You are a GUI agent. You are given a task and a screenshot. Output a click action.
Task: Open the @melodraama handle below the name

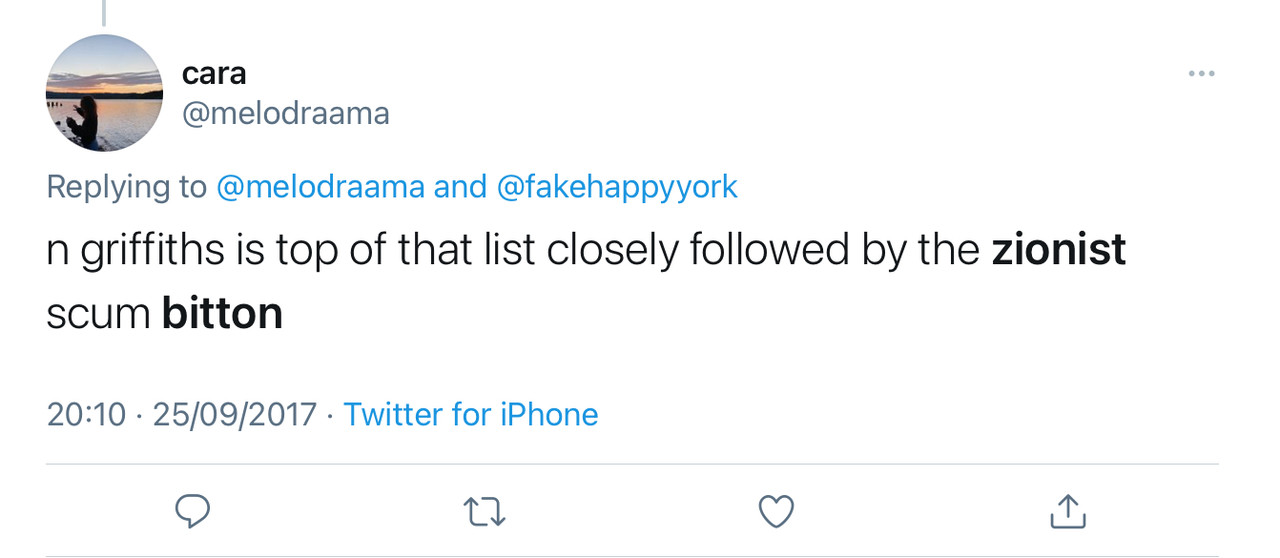point(285,113)
